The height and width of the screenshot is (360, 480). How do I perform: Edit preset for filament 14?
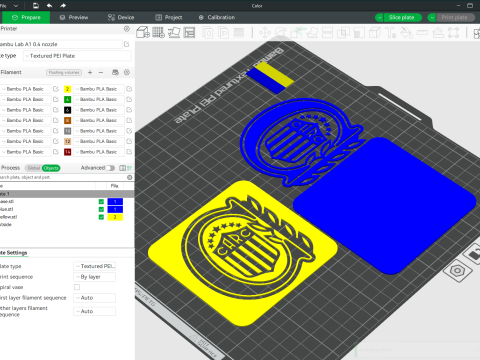129,152
